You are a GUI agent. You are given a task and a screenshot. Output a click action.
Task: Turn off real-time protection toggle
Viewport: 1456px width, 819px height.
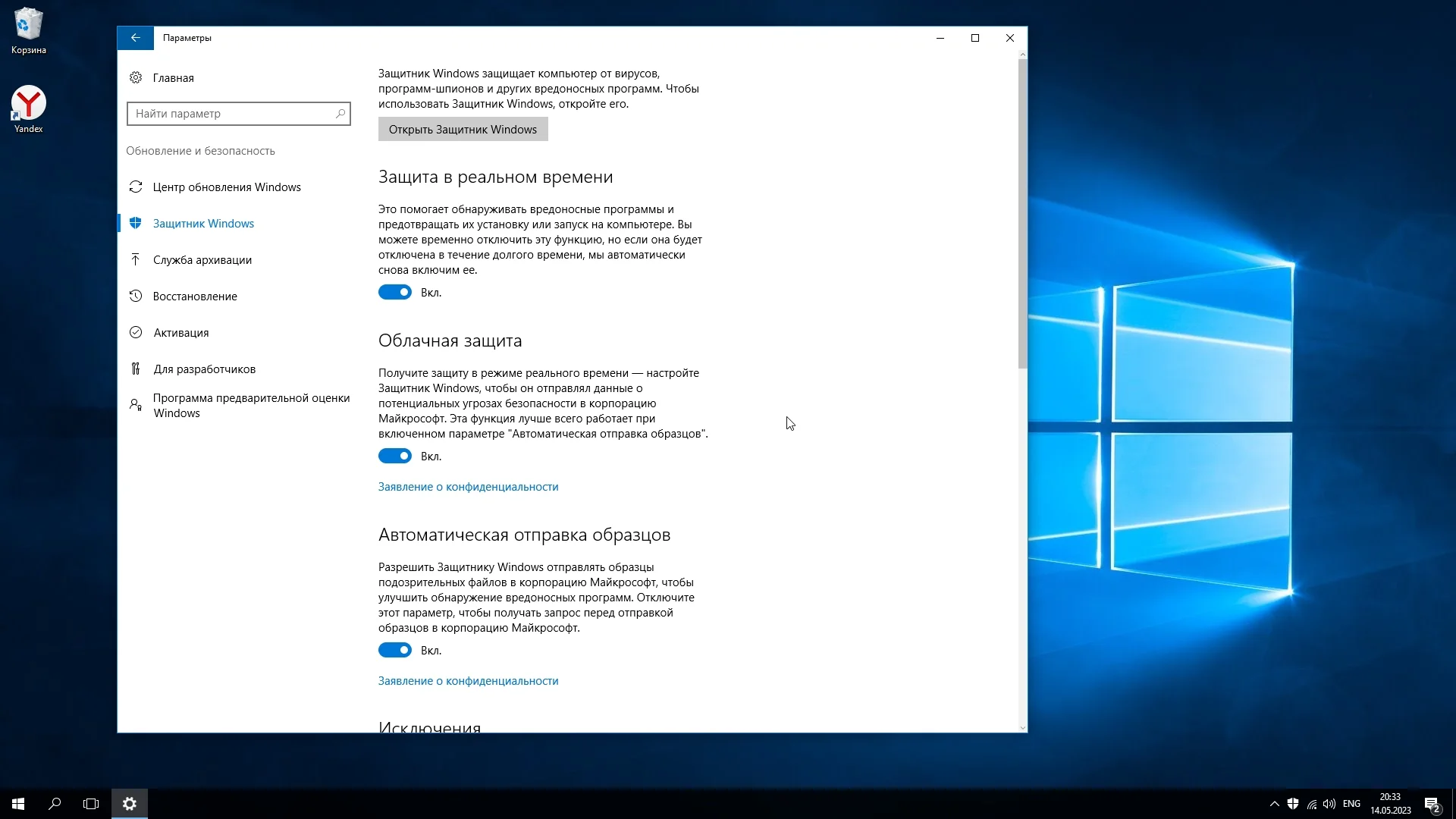[x=394, y=293]
